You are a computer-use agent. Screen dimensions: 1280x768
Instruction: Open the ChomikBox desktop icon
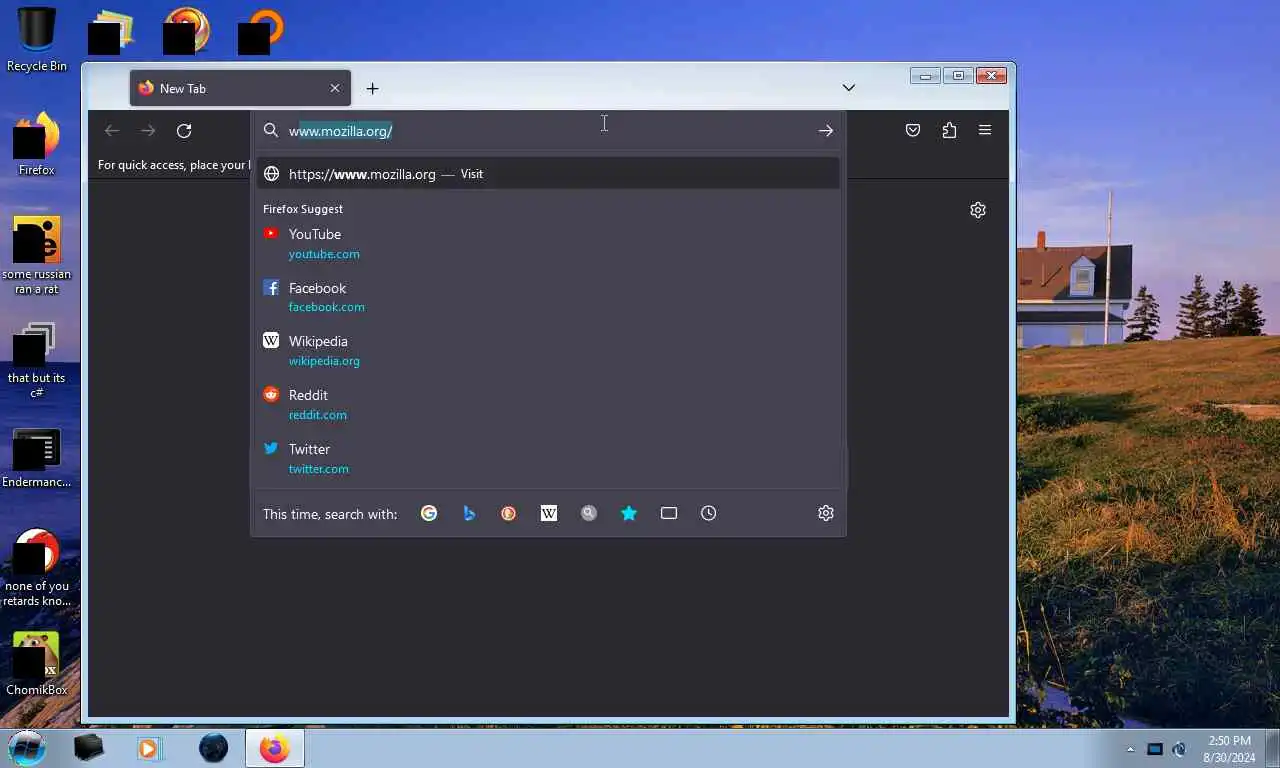(x=37, y=664)
